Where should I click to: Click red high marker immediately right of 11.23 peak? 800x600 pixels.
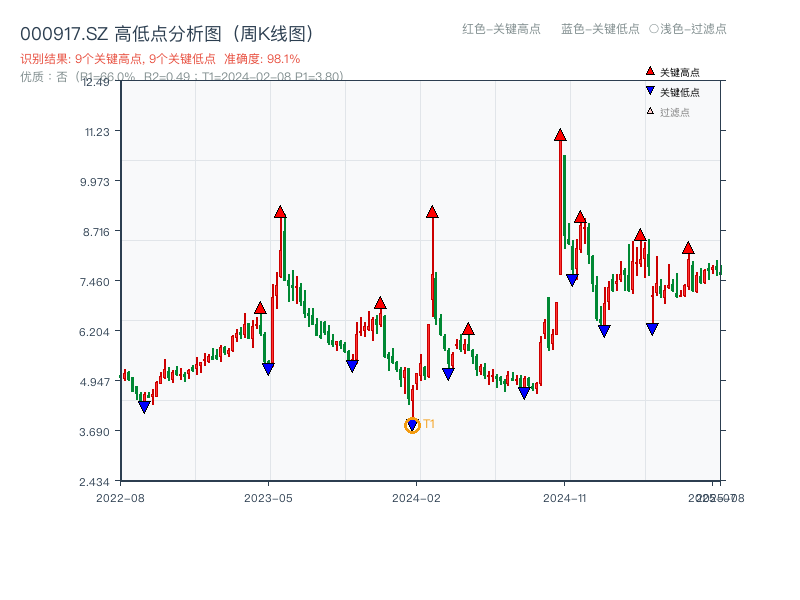[580, 217]
